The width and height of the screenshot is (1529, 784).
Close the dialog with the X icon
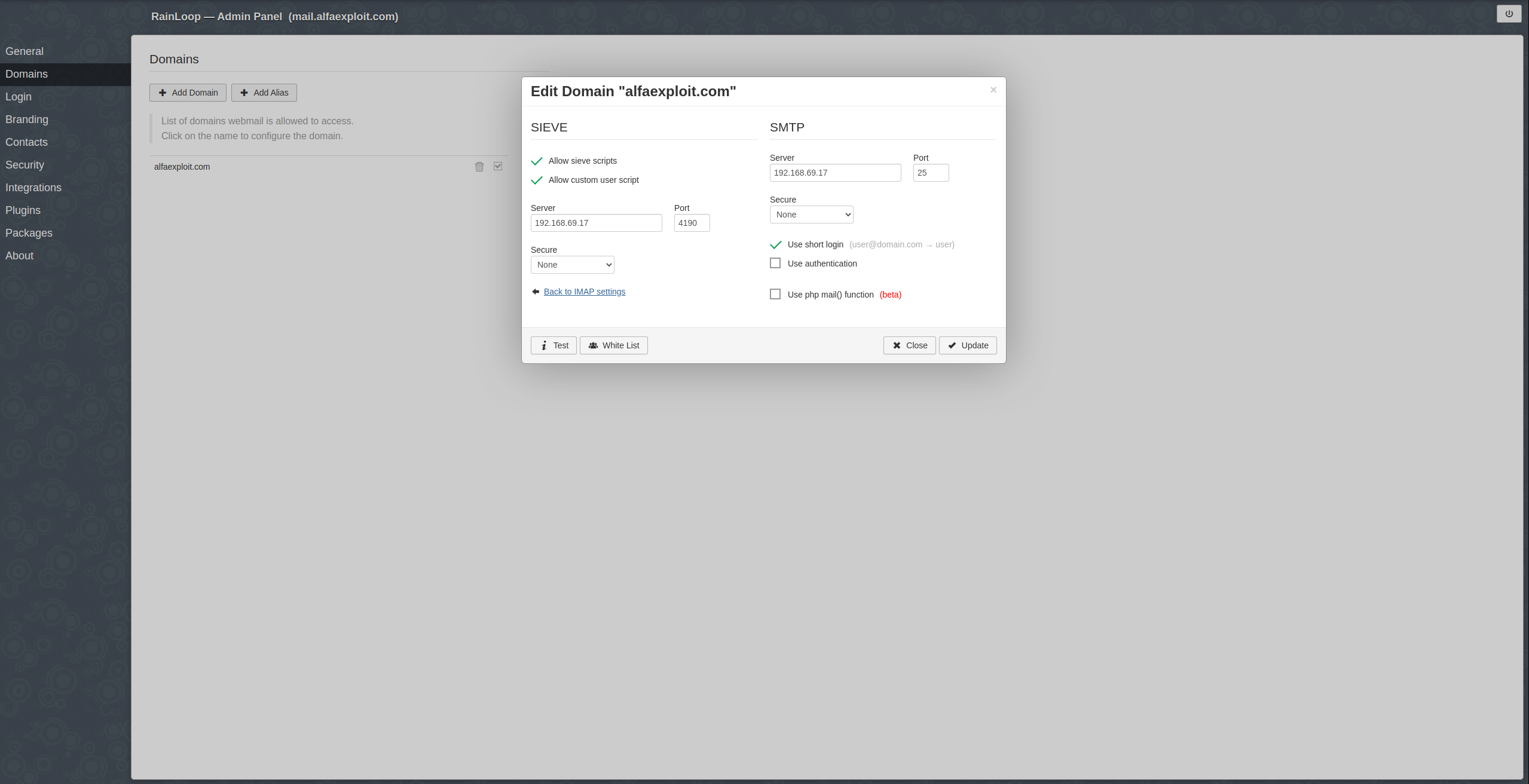point(993,90)
